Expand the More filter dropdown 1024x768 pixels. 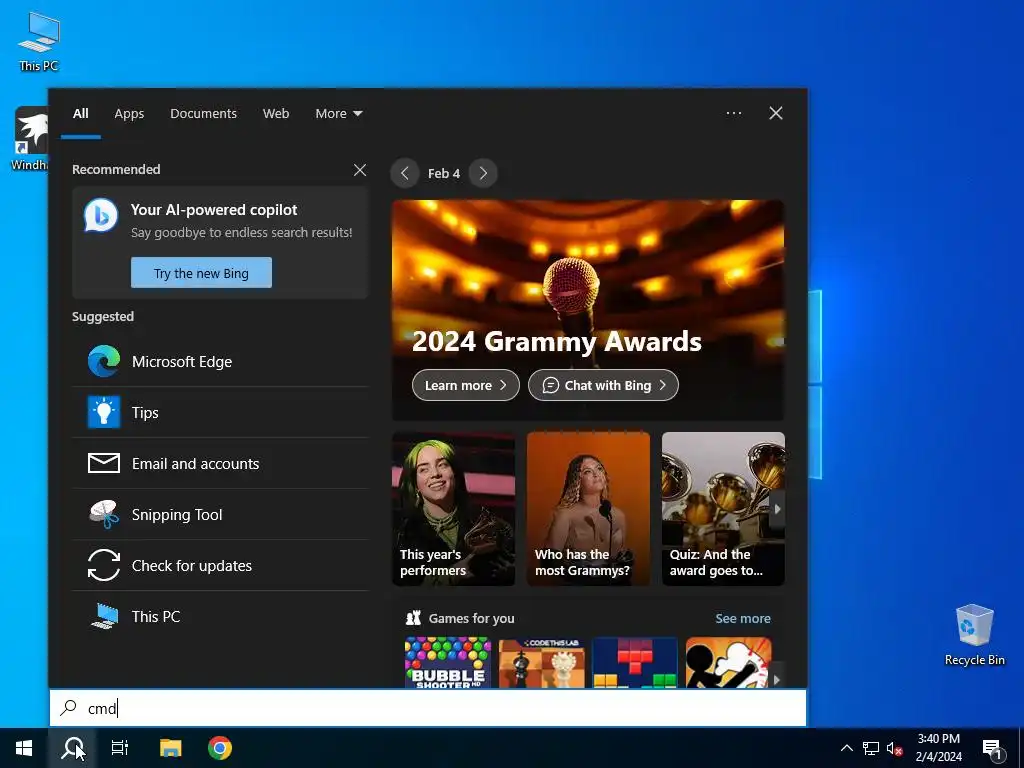[x=338, y=114]
